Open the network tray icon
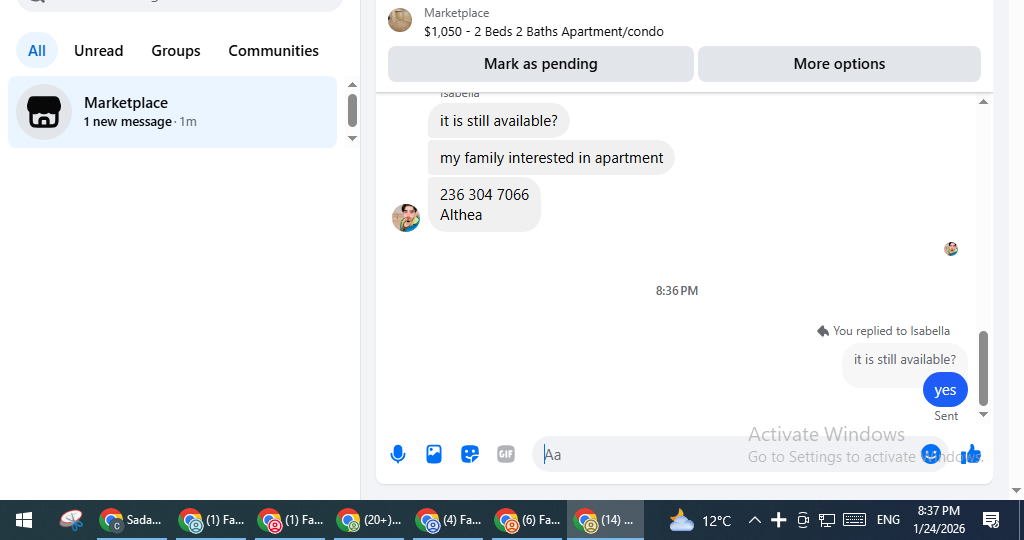 coord(827,520)
